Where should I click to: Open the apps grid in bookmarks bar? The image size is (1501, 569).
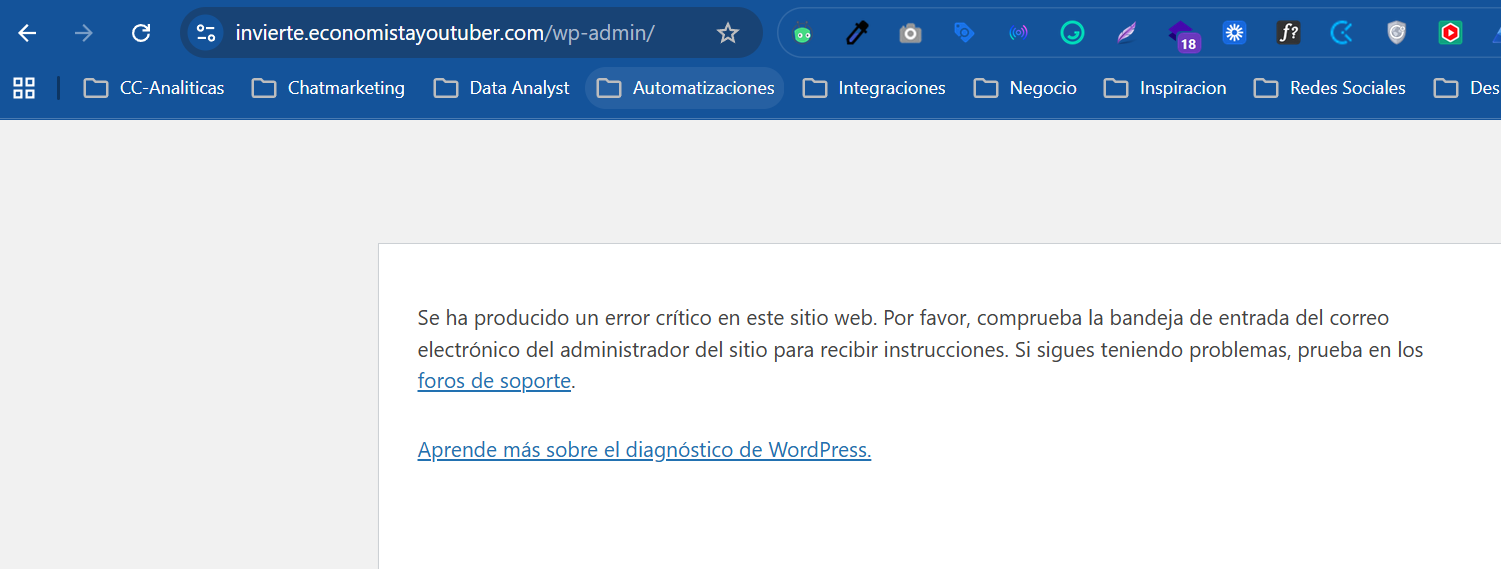pos(24,88)
